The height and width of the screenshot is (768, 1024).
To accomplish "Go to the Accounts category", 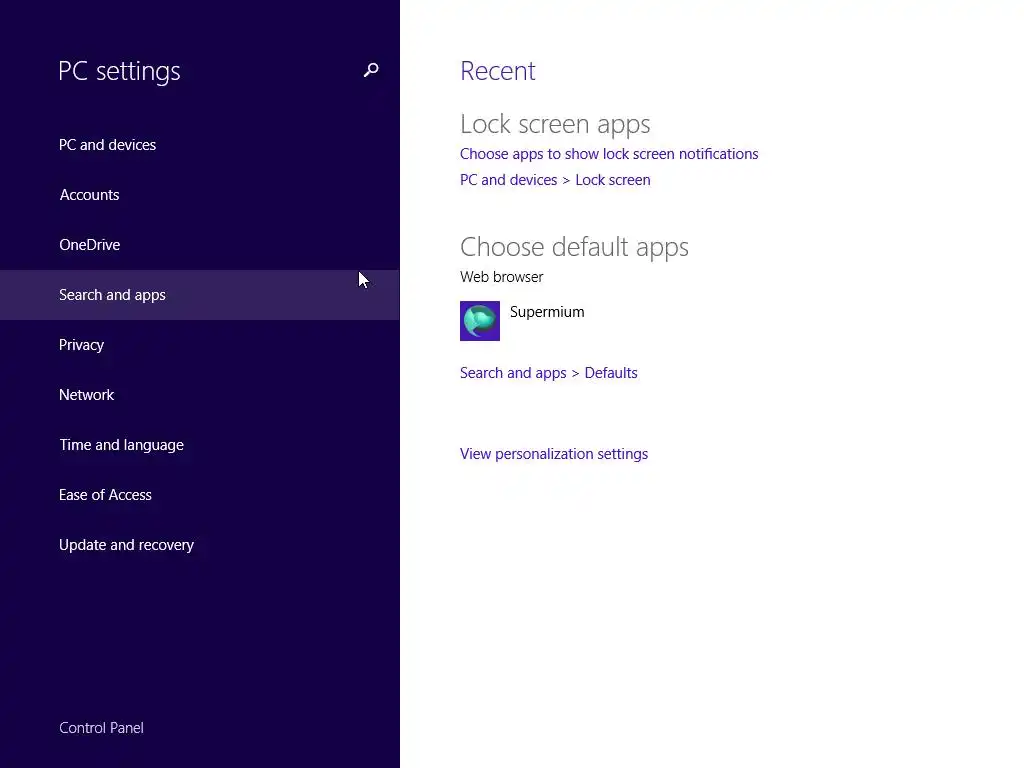I will coord(90,195).
